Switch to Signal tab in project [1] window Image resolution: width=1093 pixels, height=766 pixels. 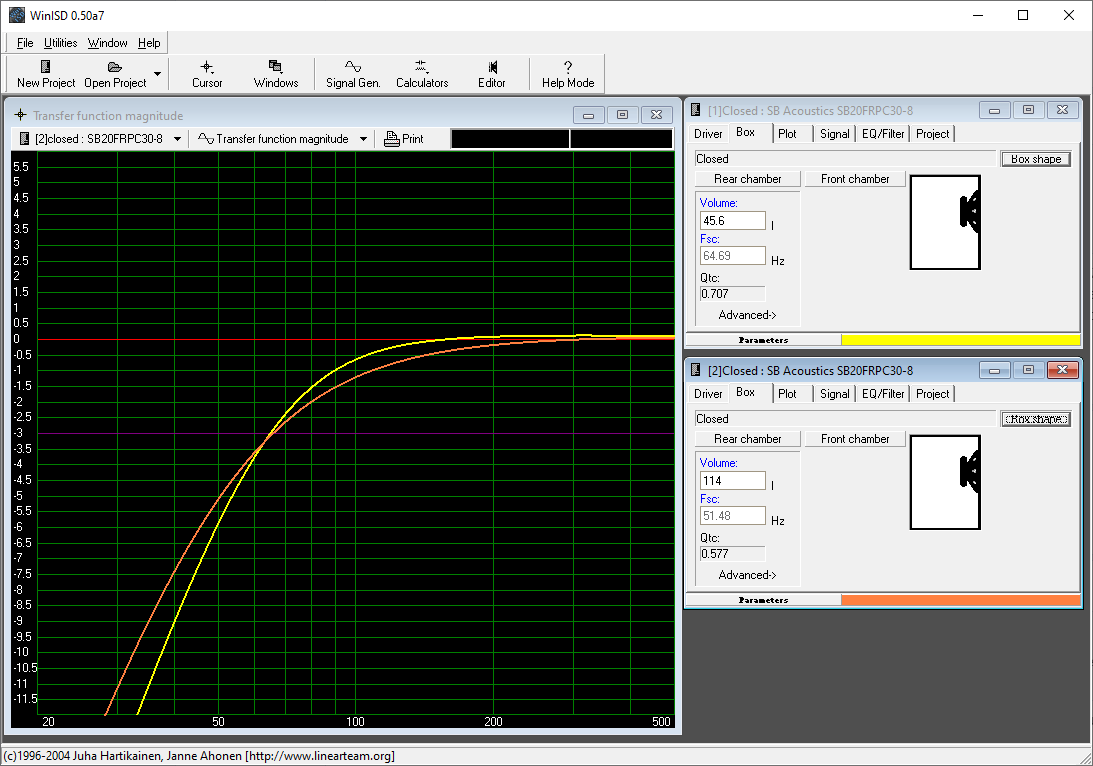tap(834, 134)
